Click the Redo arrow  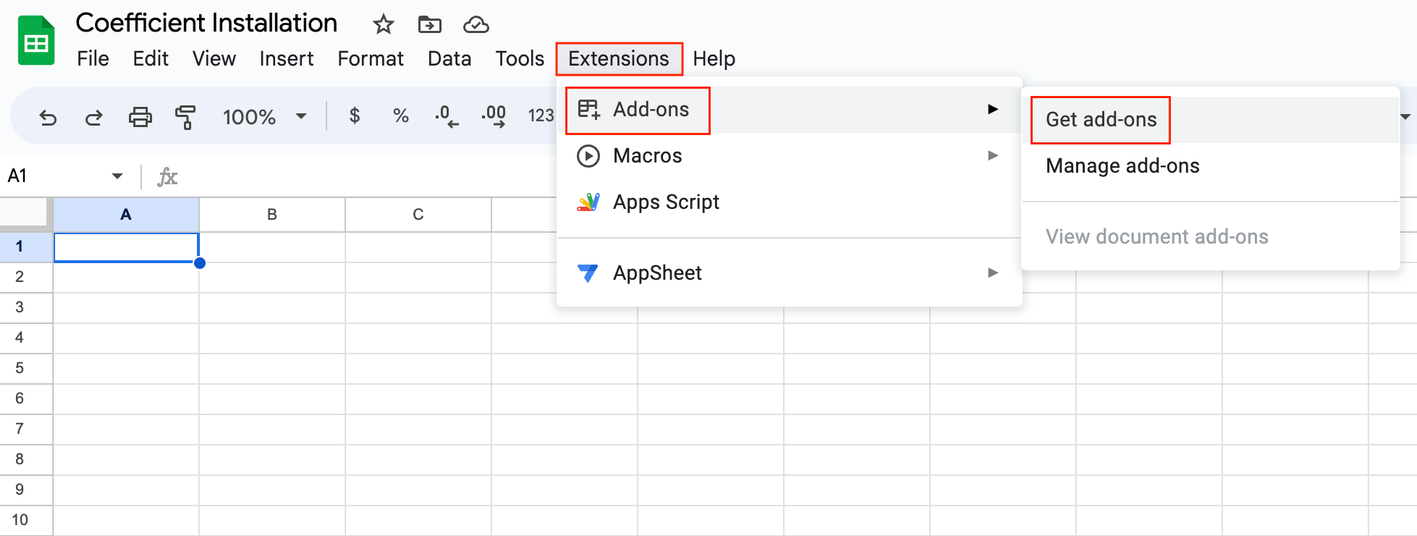pyautogui.click(x=93, y=117)
